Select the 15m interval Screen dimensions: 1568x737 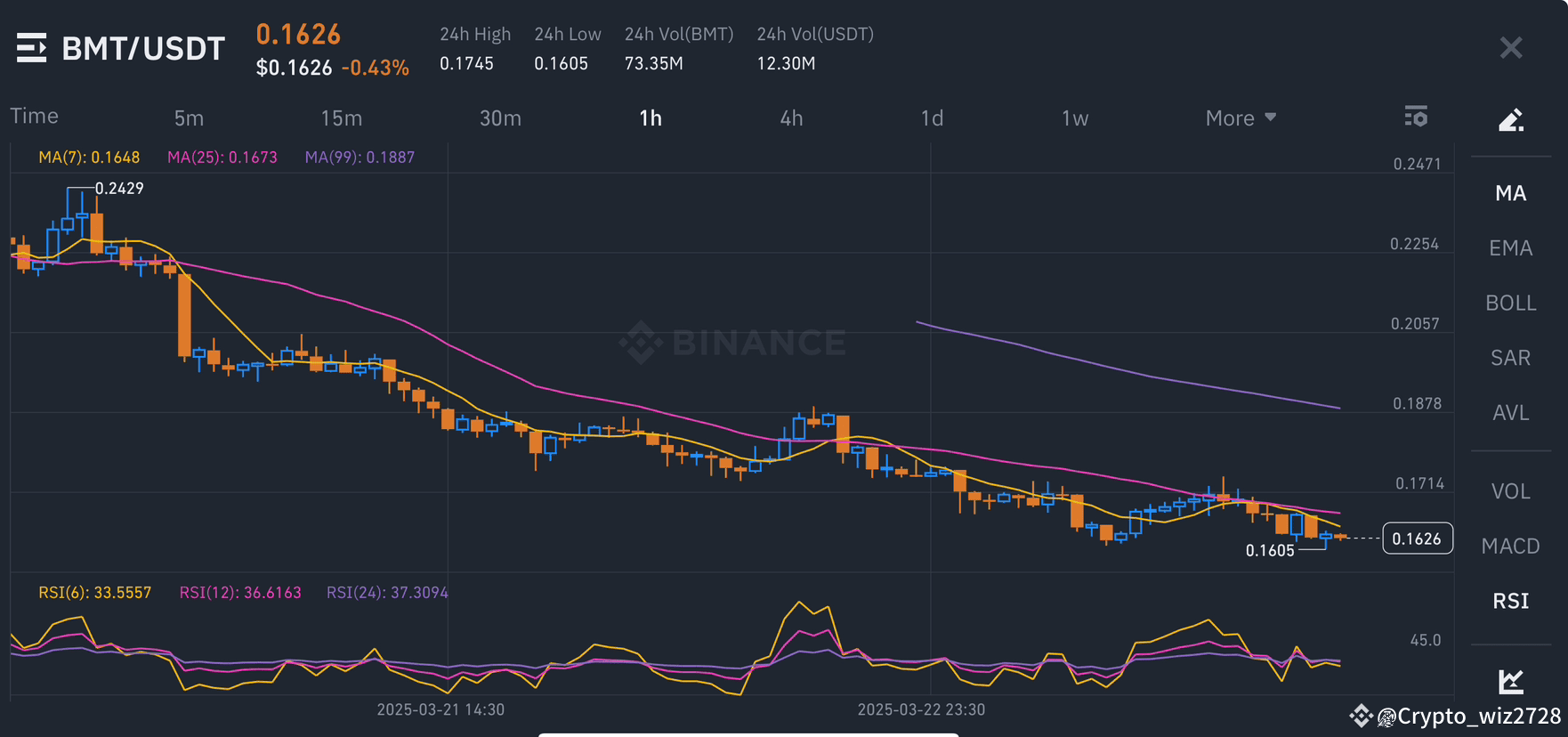point(342,118)
